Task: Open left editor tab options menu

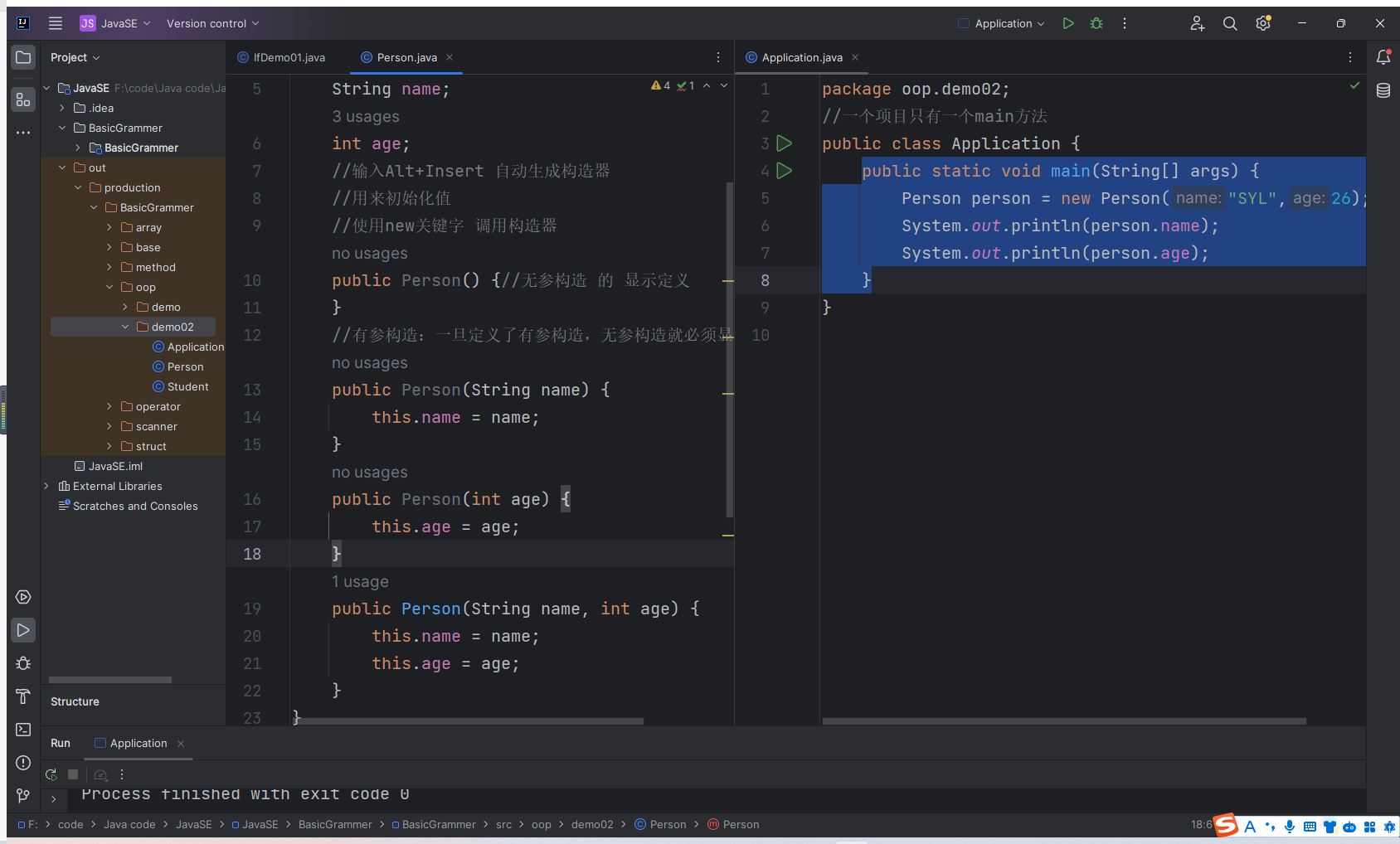Action: pyautogui.click(x=718, y=57)
